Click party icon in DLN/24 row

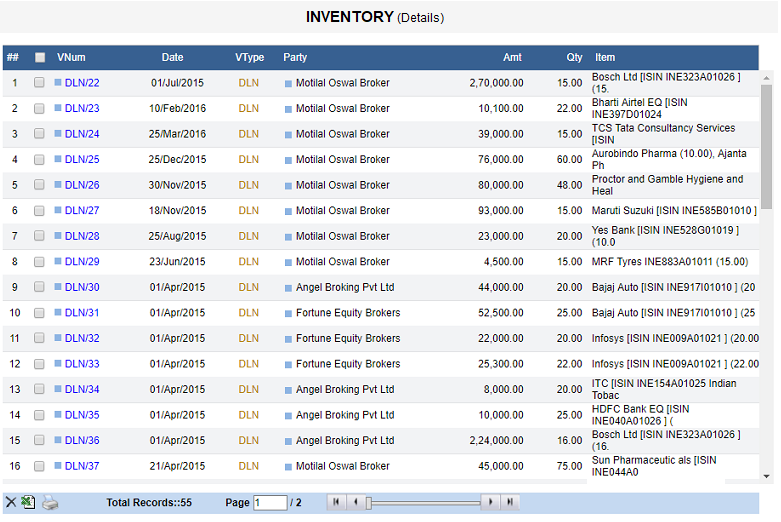[288, 134]
